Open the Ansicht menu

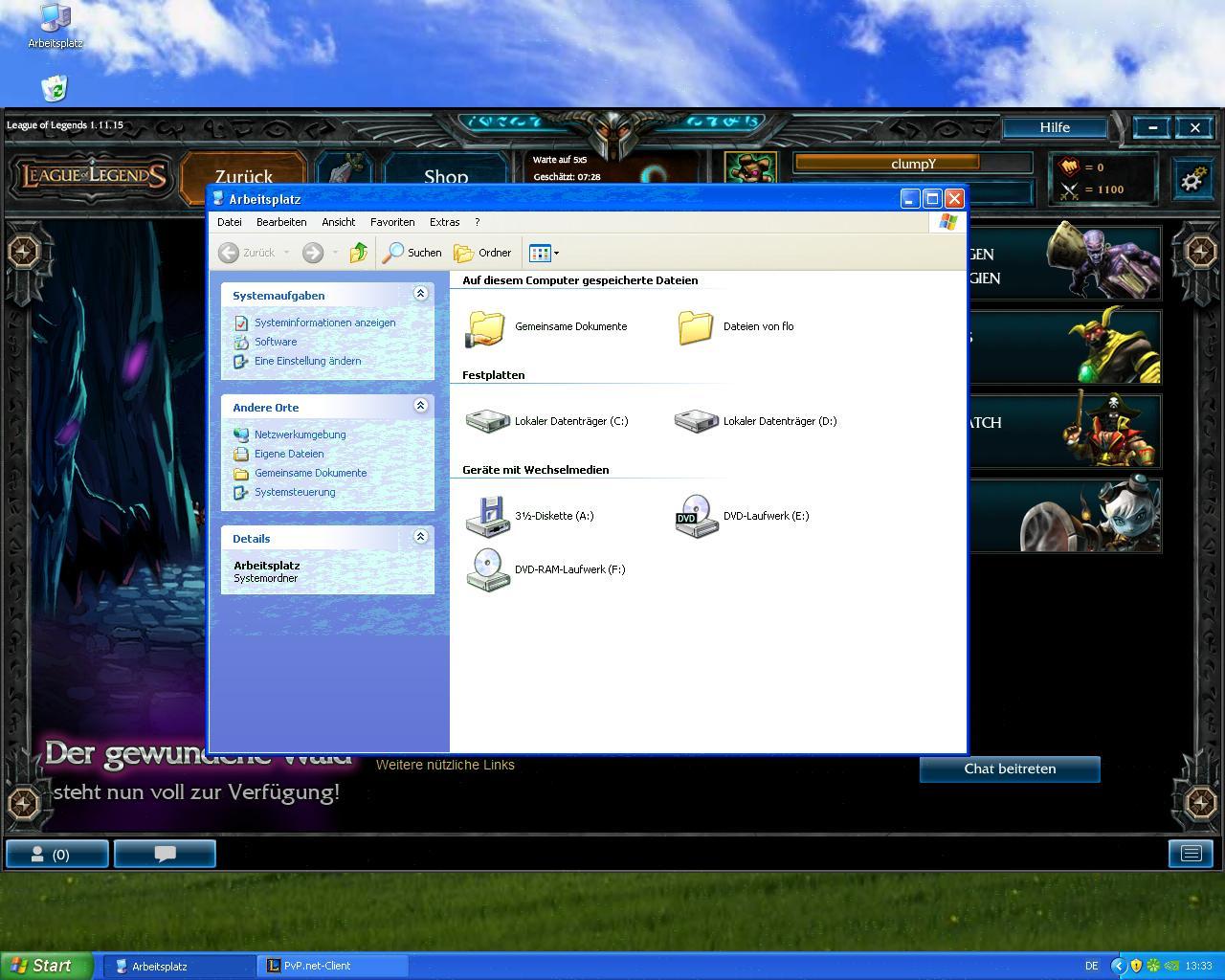339,222
